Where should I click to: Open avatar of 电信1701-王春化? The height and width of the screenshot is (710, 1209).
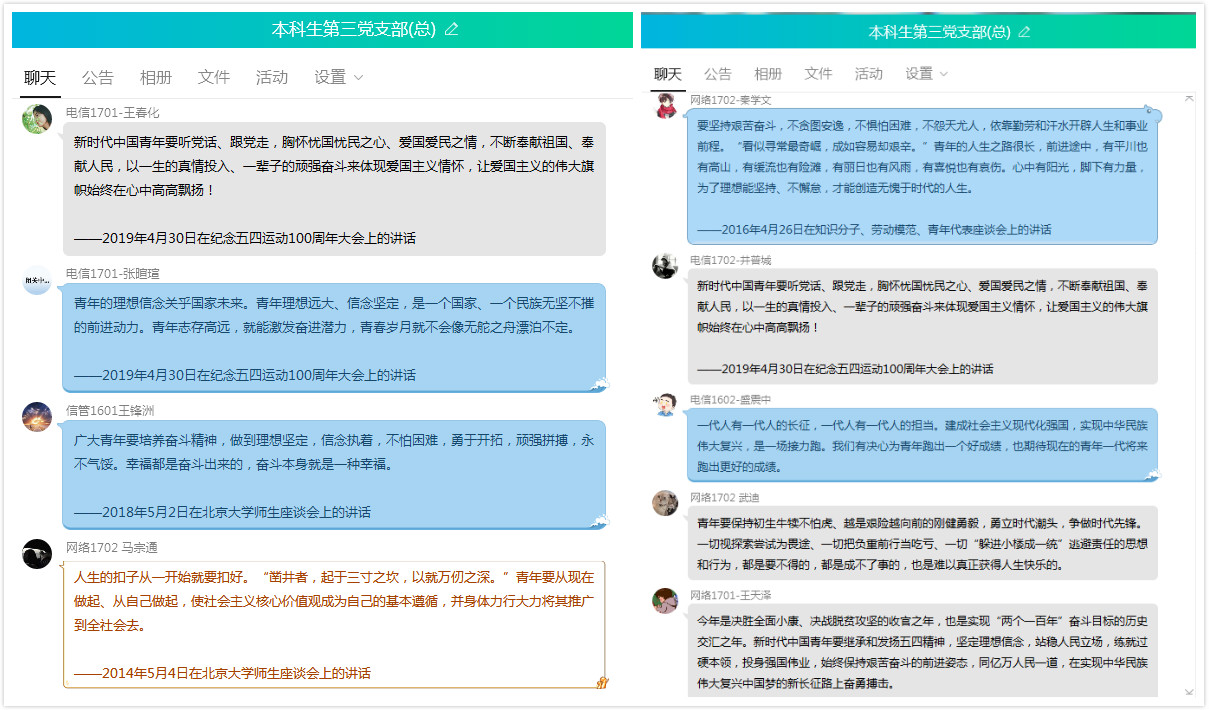pyautogui.click(x=37, y=119)
